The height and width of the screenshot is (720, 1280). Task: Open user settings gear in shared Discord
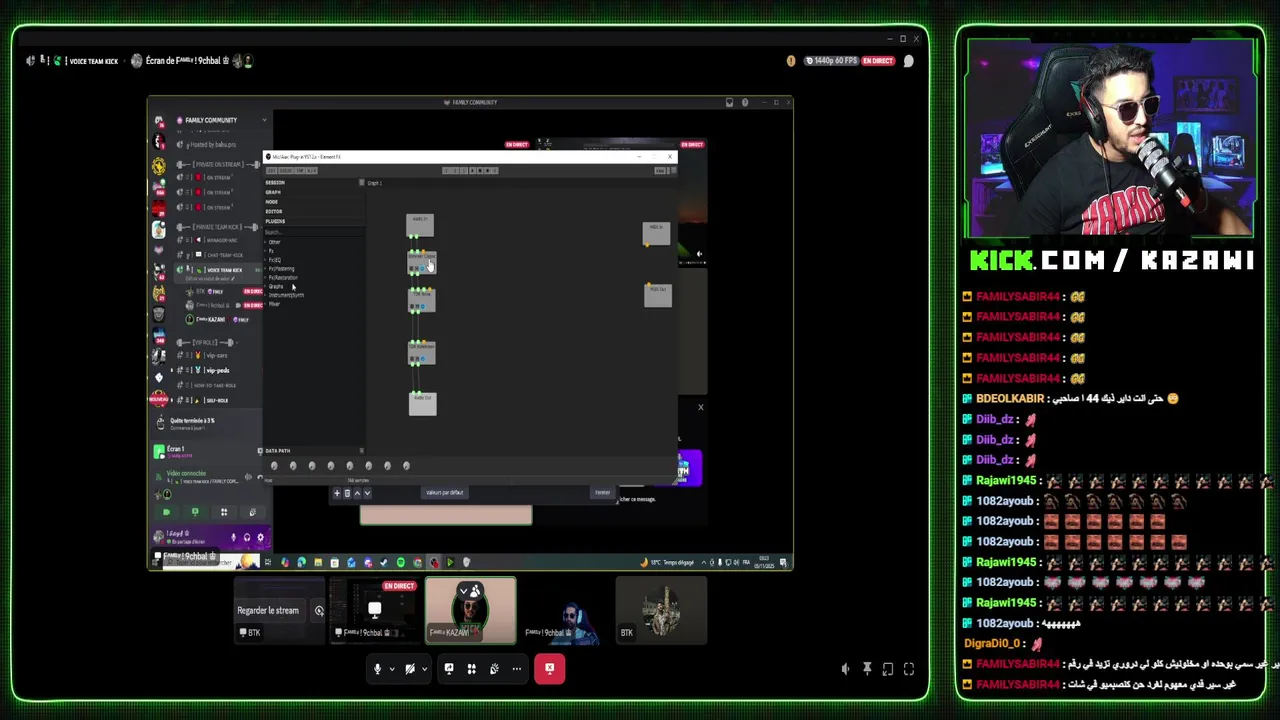(x=260, y=537)
